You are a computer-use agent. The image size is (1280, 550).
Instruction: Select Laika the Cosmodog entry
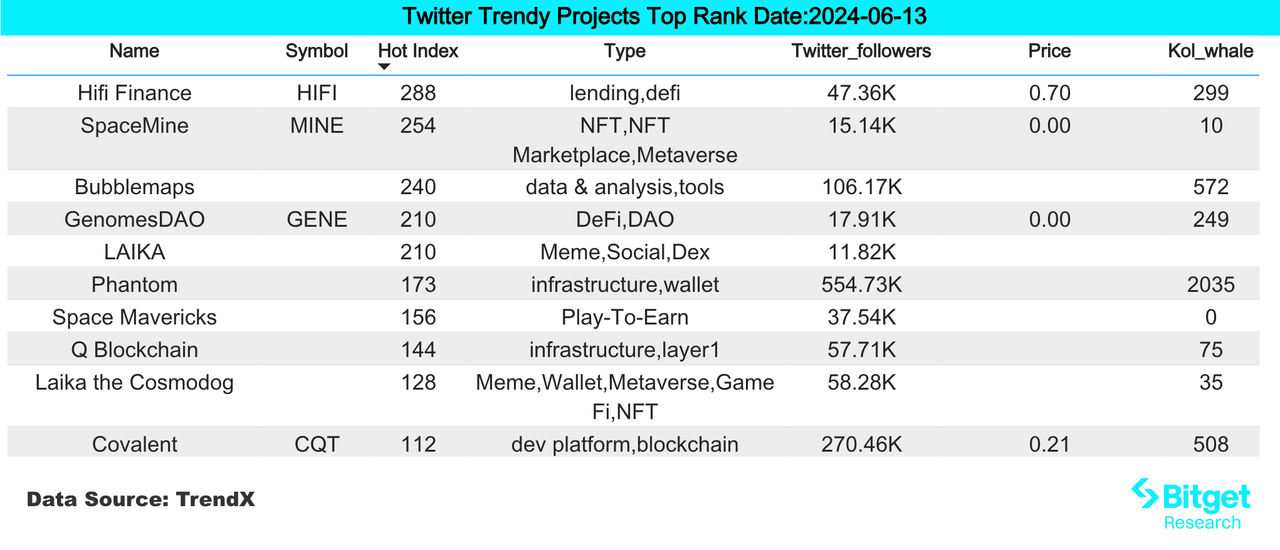click(134, 382)
